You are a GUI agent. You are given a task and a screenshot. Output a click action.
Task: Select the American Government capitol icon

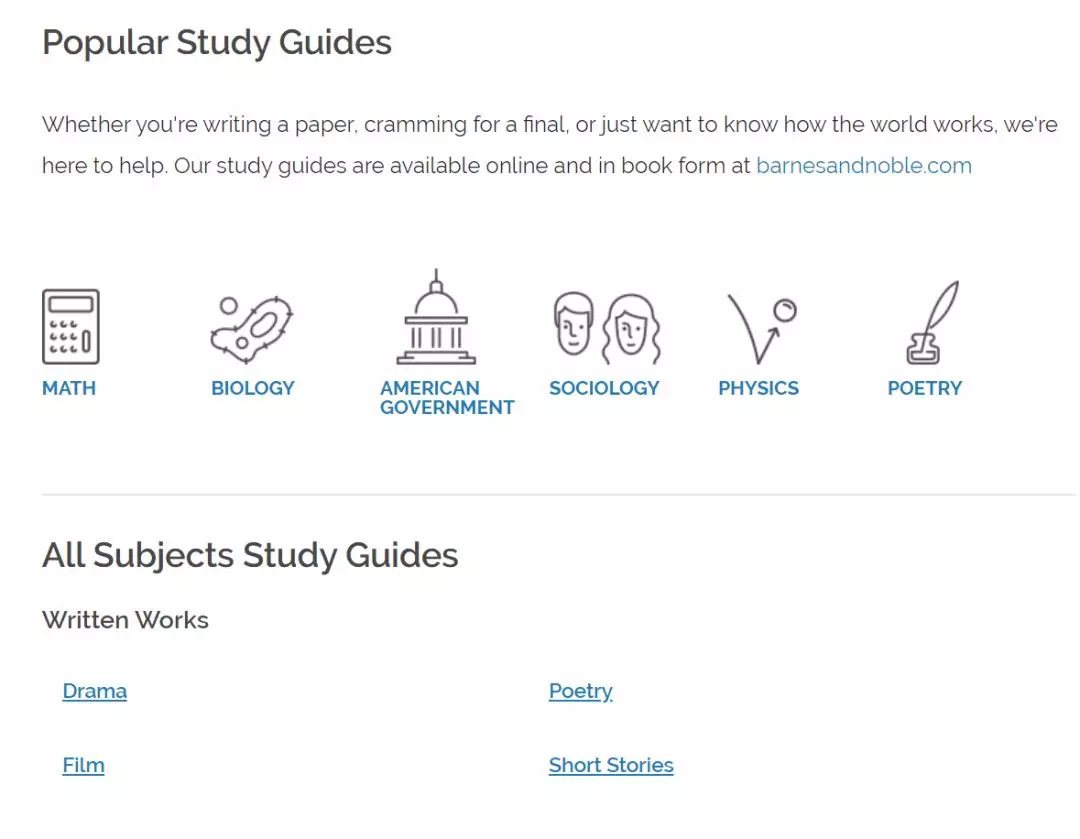[x=435, y=319]
